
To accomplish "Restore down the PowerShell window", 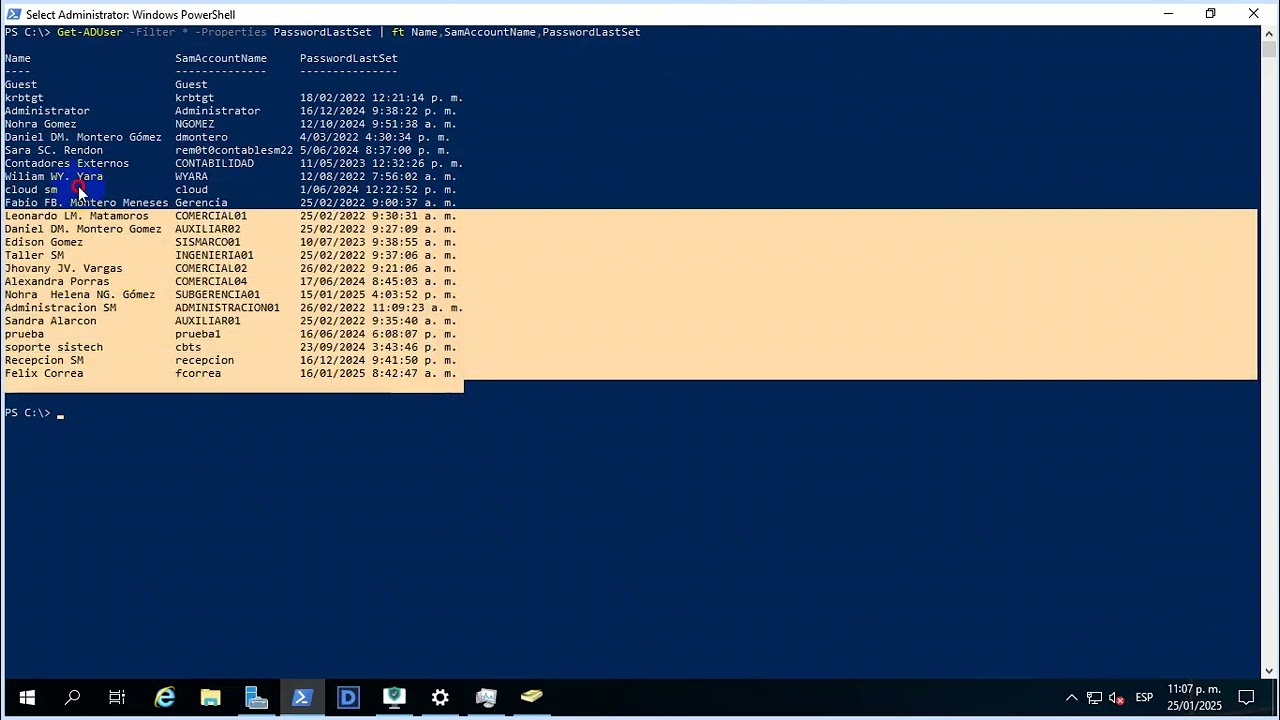I will [x=1210, y=14].
